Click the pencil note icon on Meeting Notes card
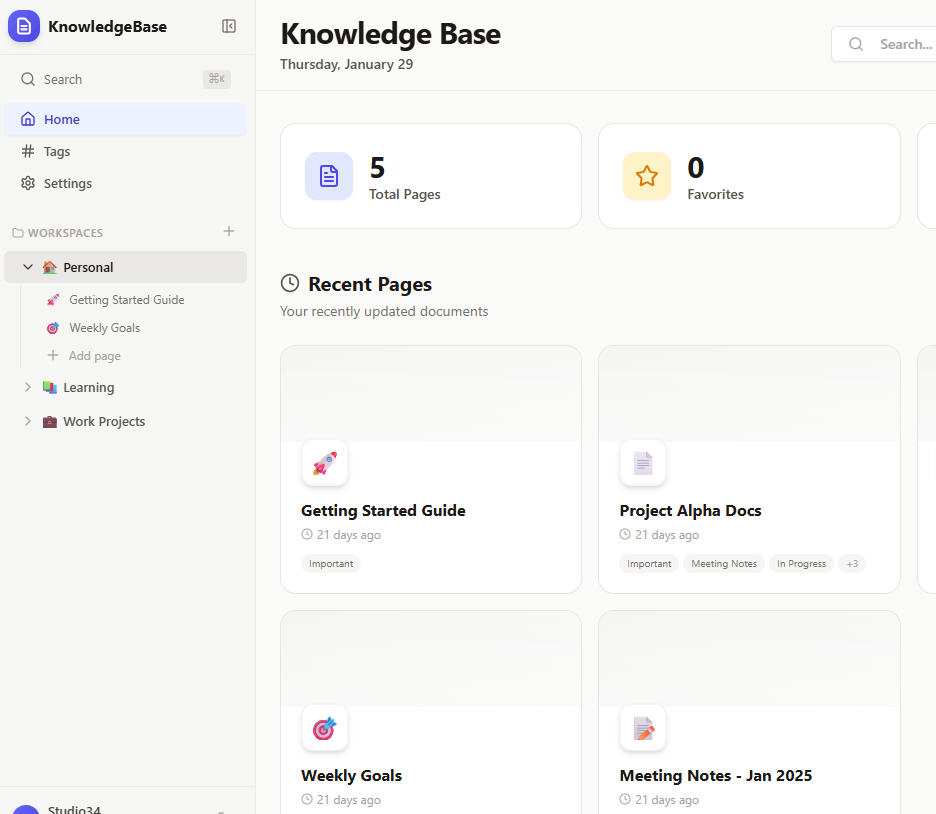The image size is (936, 814). coord(643,728)
